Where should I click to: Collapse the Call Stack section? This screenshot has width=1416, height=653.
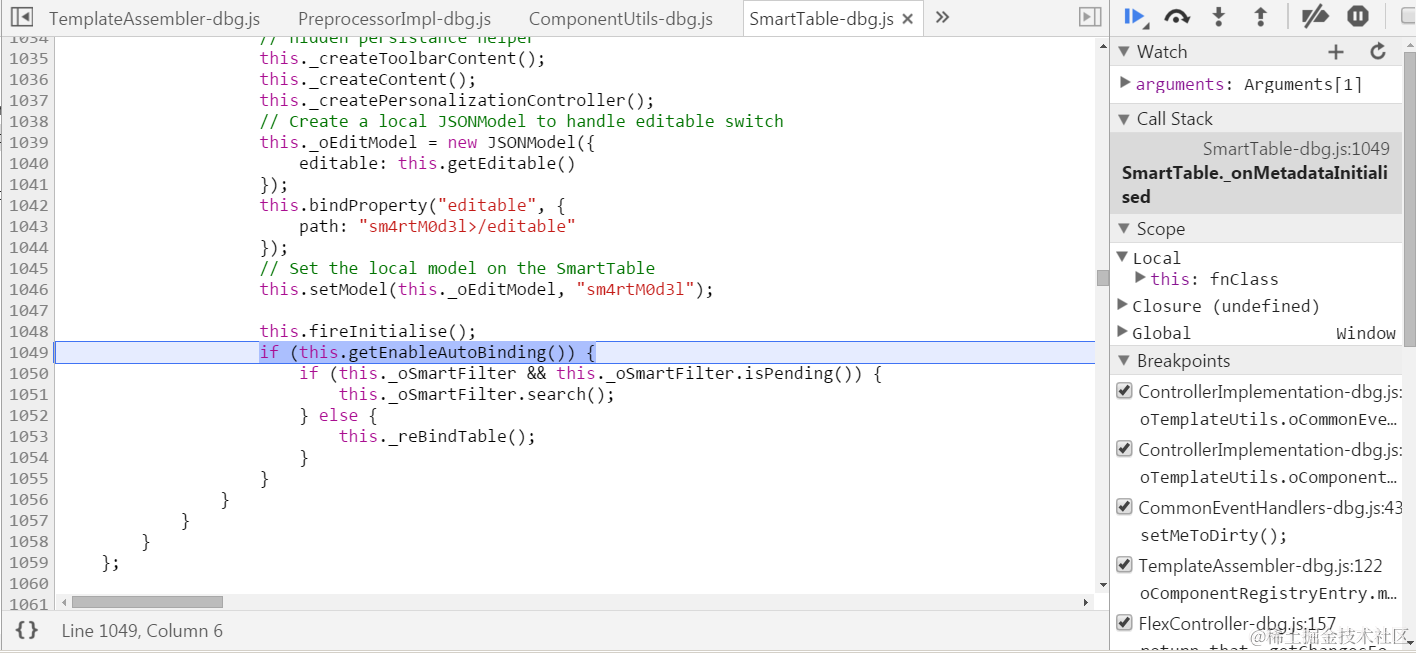coord(1124,118)
